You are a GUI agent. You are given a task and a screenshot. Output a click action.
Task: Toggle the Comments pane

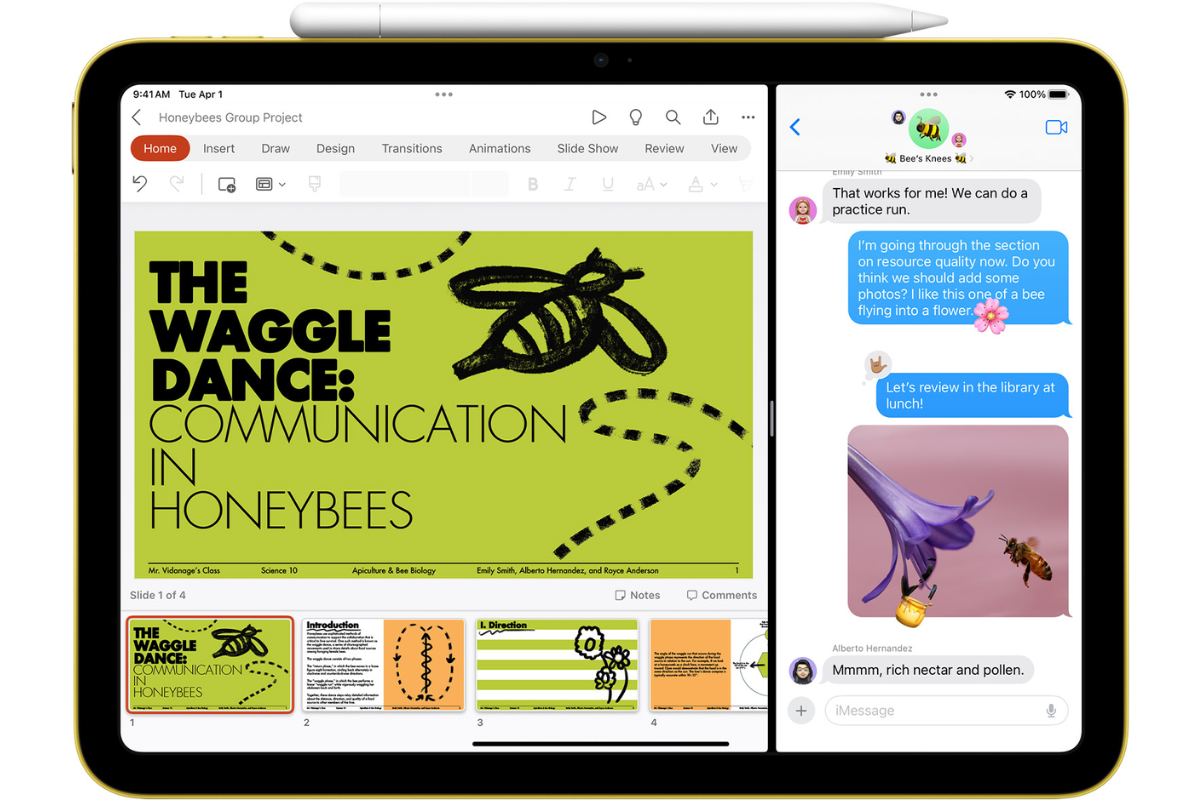[x=721, y=595]
